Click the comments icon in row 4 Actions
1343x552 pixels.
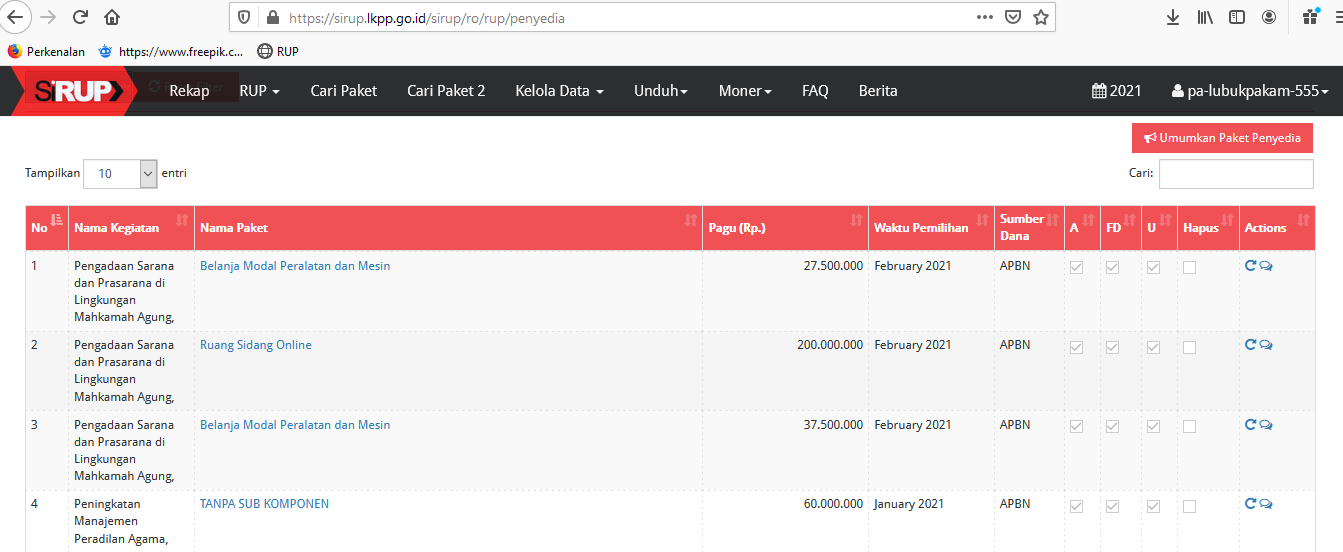click(x=1266, y=504)
